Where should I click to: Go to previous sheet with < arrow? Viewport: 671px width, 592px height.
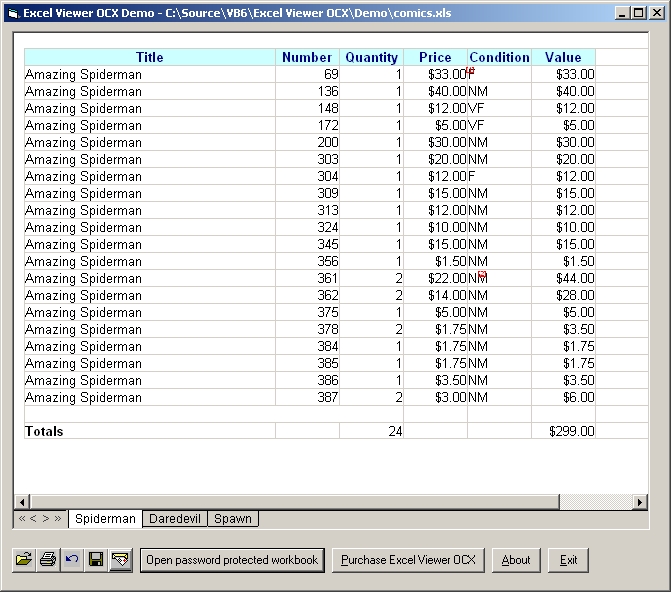(x=33, y=518)
